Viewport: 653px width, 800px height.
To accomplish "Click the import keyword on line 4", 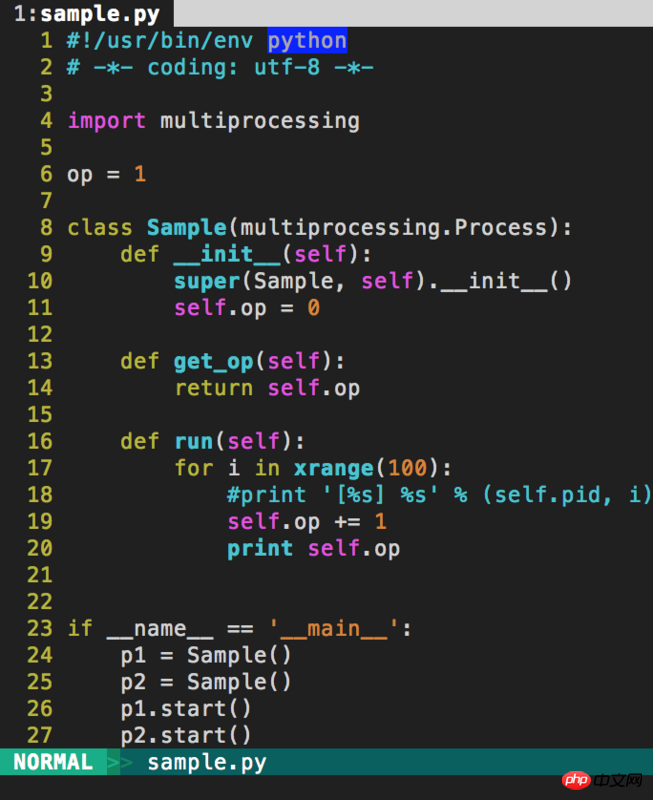I will click(x=106, y=121).
